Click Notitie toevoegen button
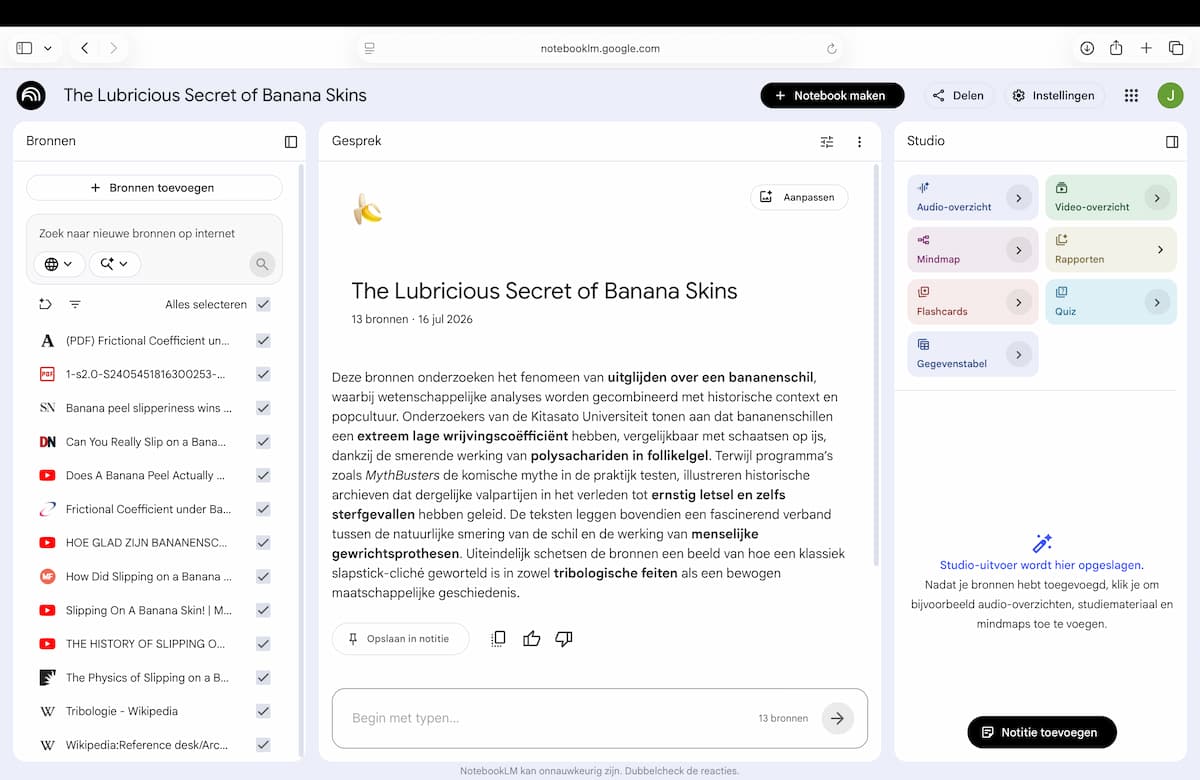The image size is (1200, 780). pyautogui.click(x=1042, y=732)
